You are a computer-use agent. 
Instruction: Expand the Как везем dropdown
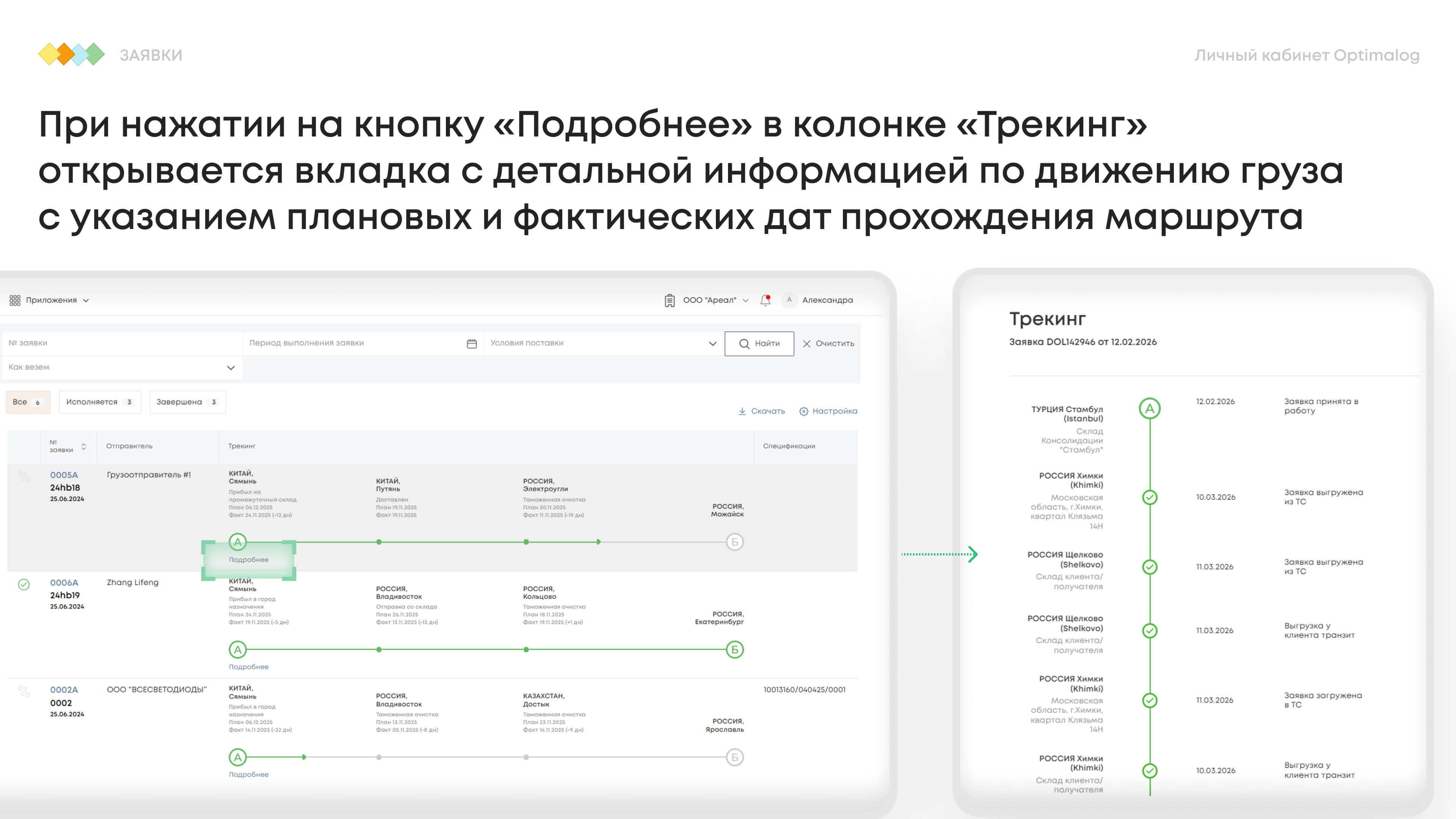pyautogui.click(x=231, y=368)
